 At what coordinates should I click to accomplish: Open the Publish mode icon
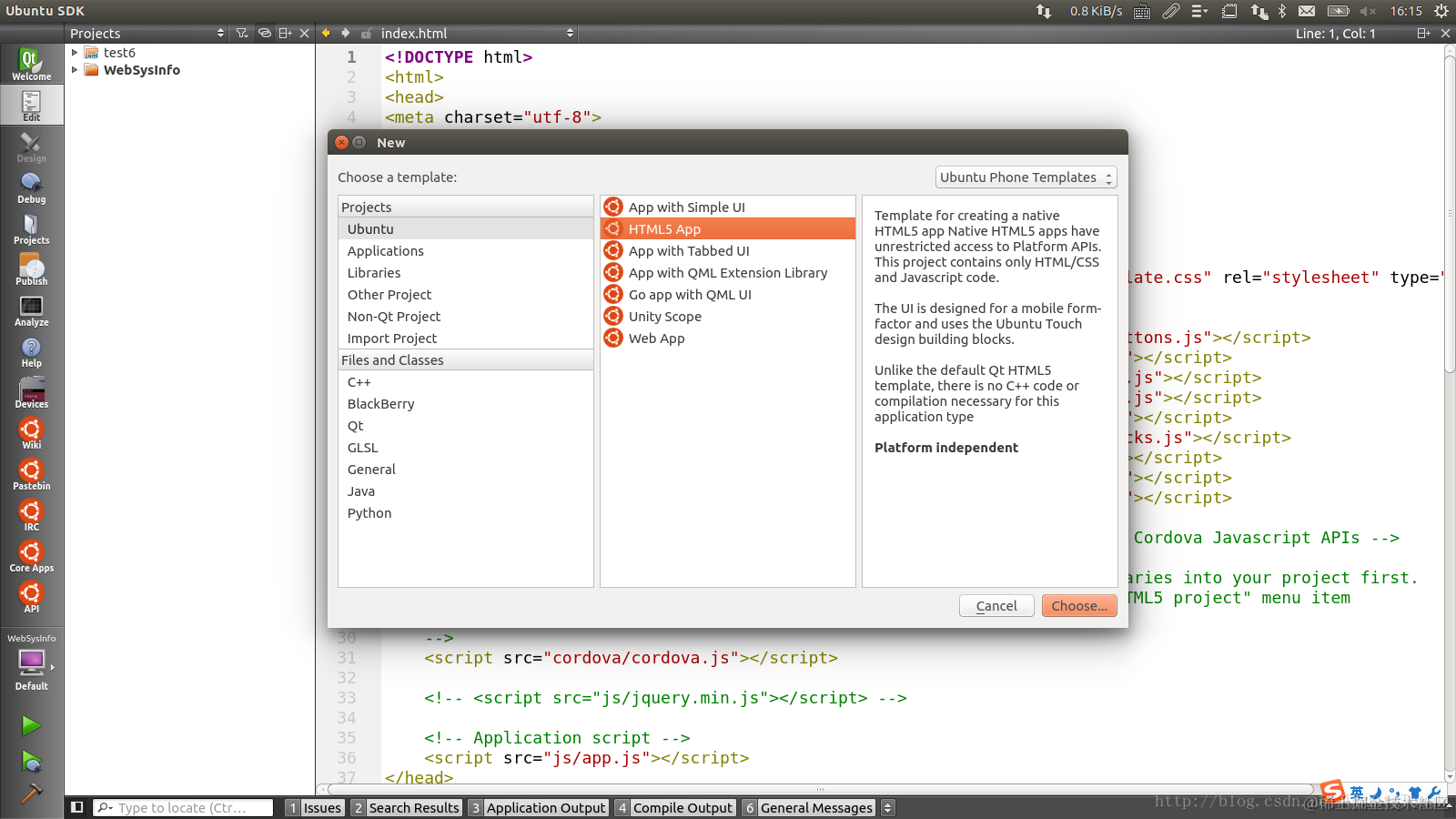click(31, 269)
